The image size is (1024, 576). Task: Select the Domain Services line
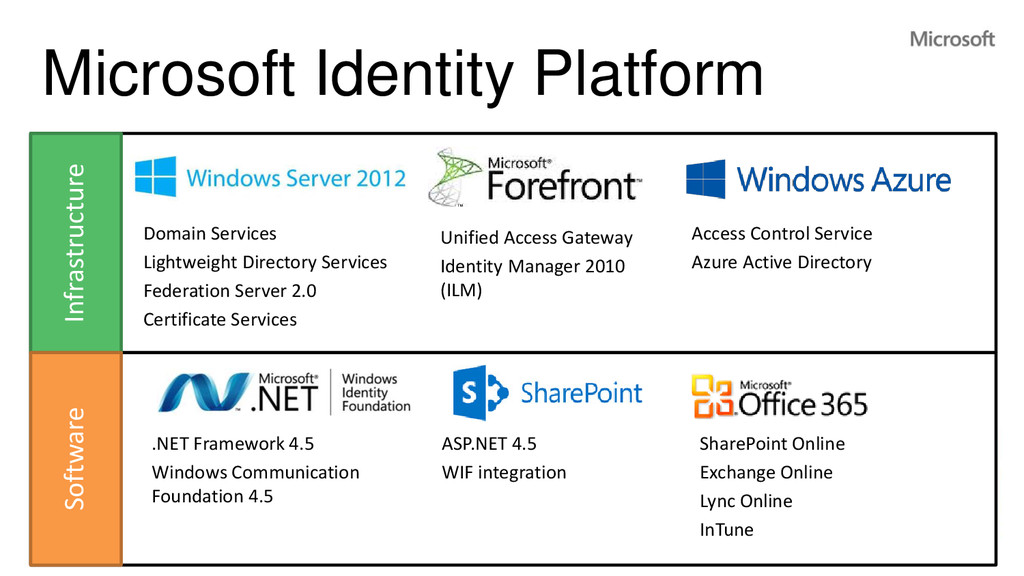pos(210,233)
